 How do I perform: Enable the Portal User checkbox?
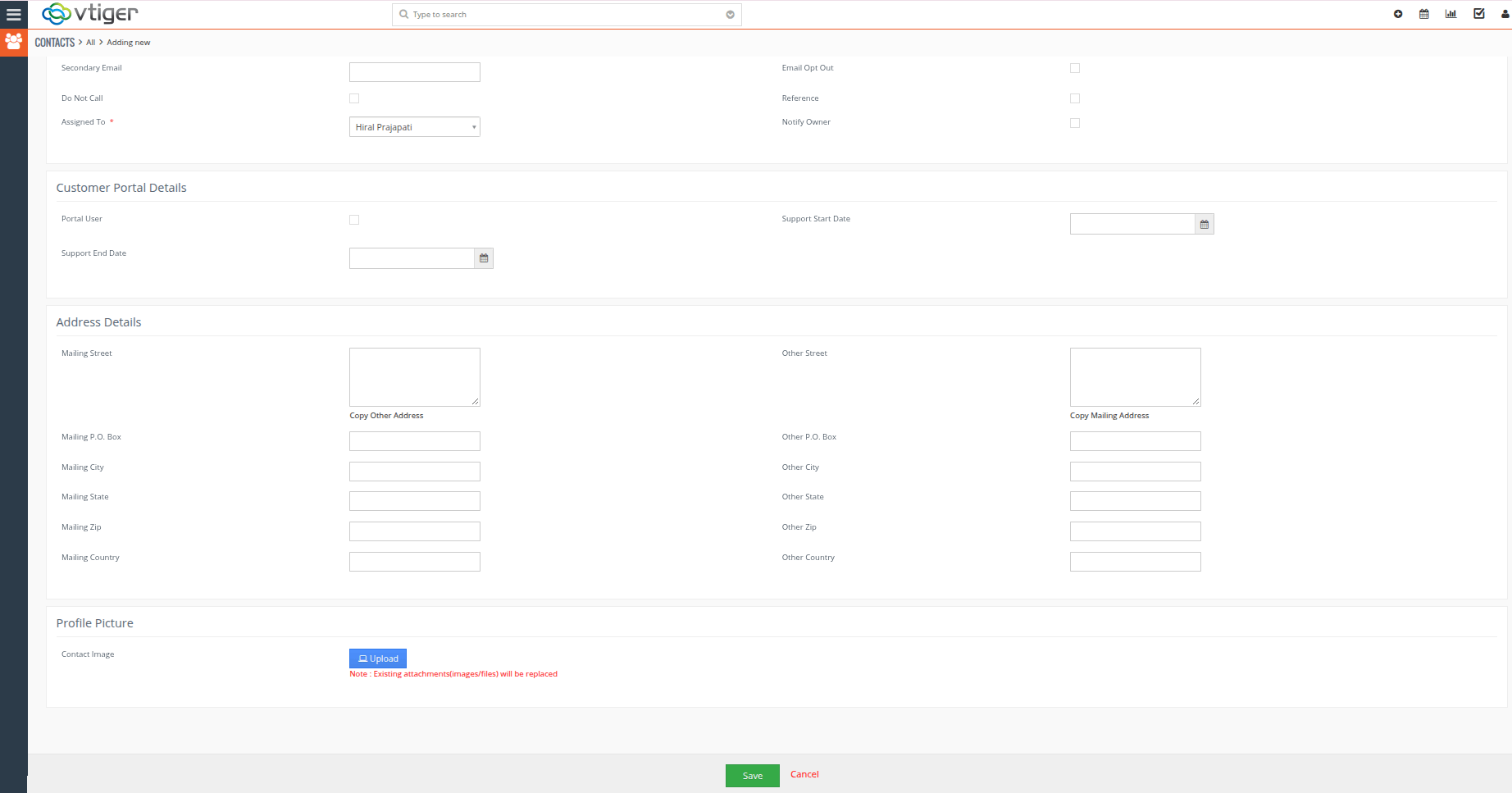(354, 220)
